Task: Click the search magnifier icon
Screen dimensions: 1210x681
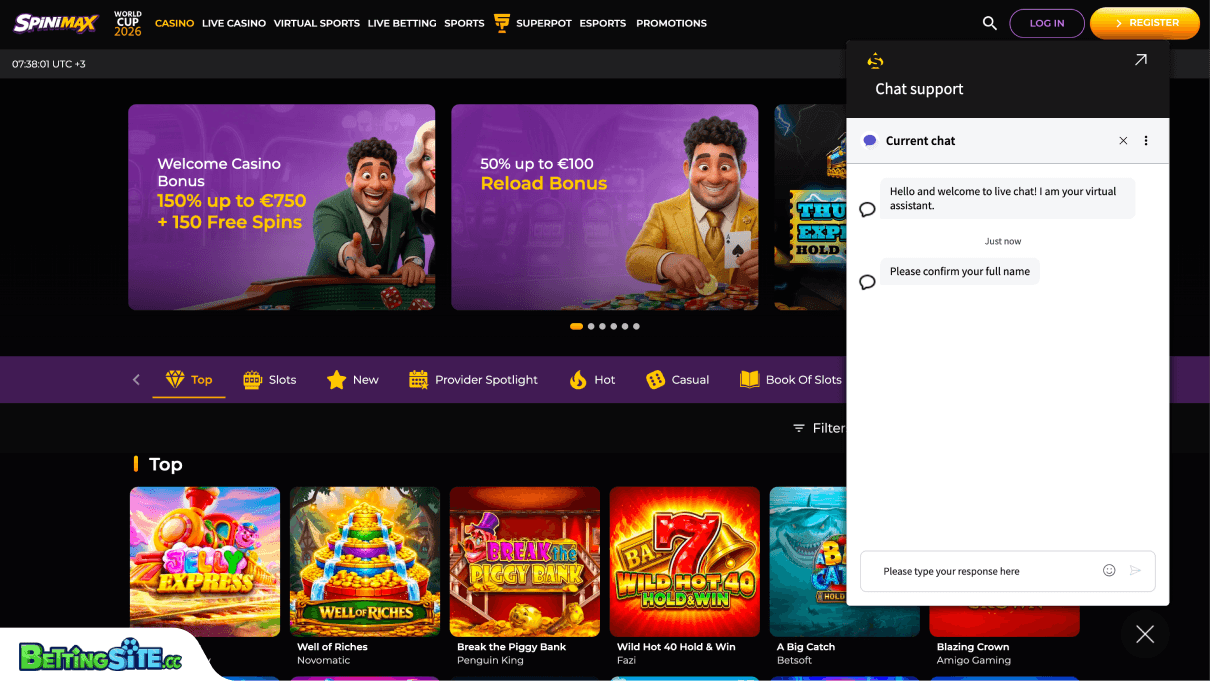Action: [x=989, y=23]
